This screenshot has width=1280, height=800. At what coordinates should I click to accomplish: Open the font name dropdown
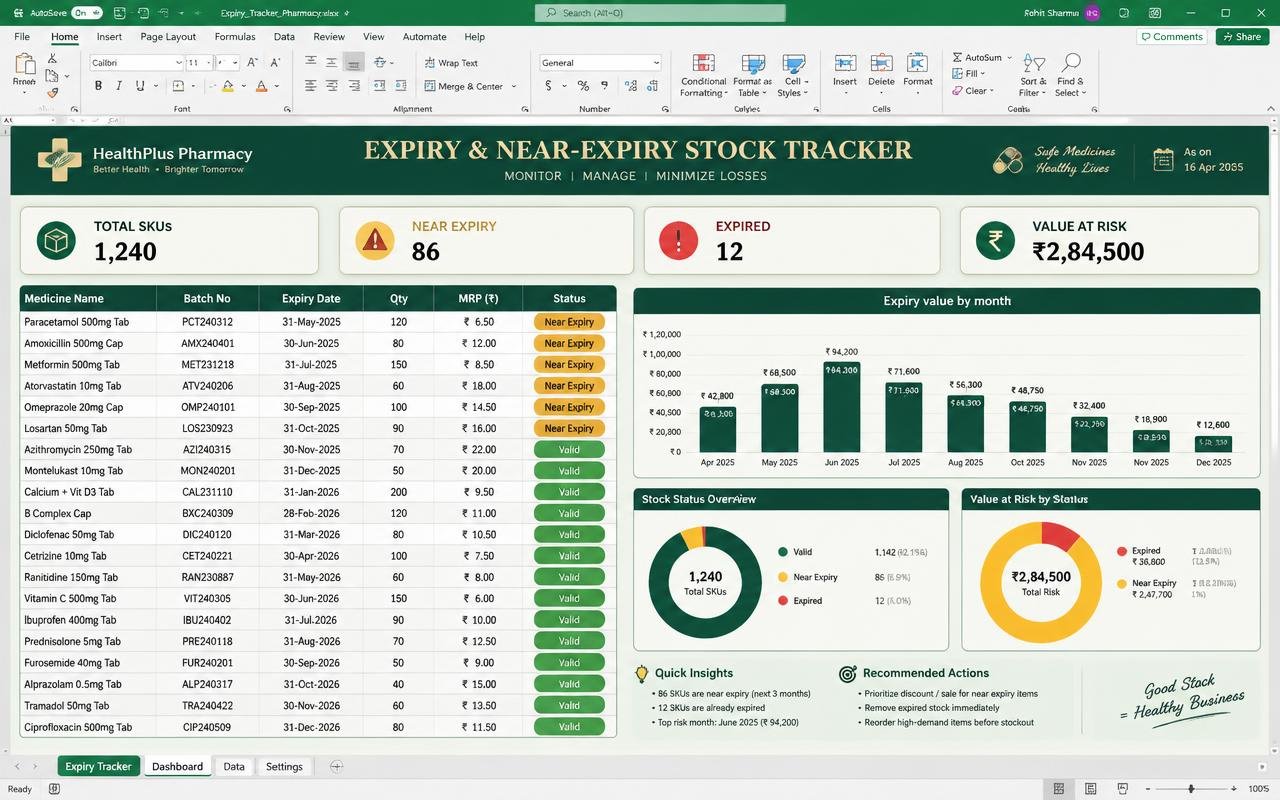pyautogui.click(x=179, y=63)
